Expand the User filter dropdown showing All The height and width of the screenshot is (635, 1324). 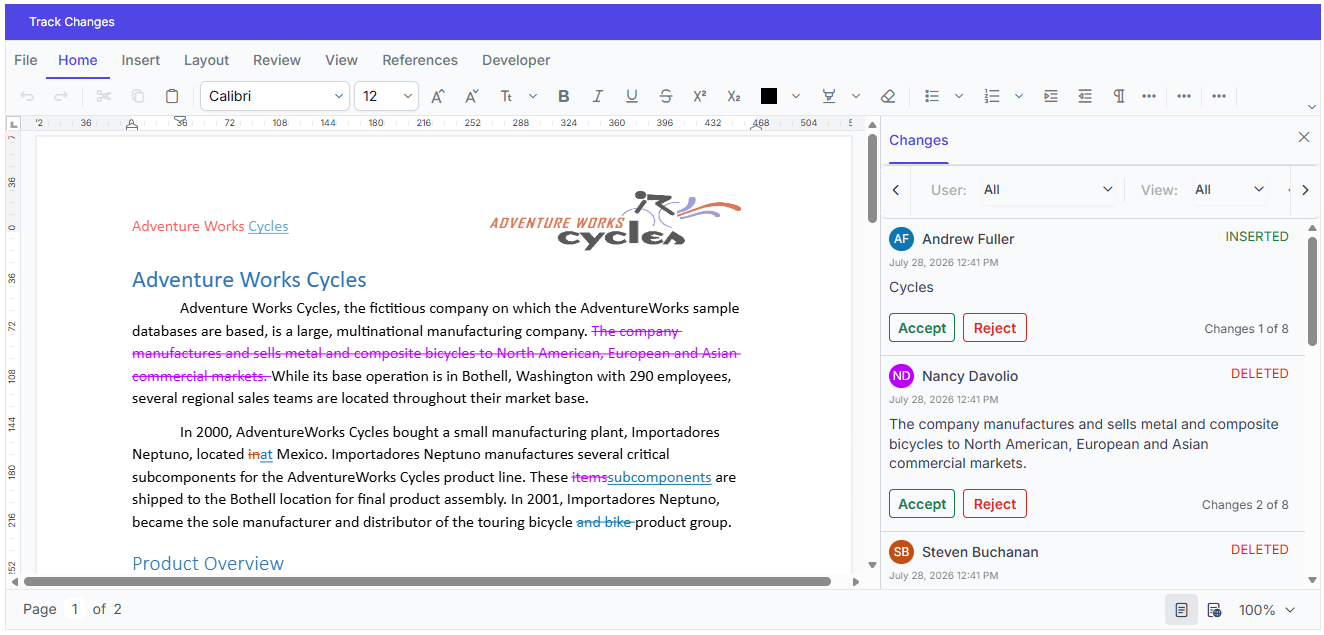coord(1048,190)
